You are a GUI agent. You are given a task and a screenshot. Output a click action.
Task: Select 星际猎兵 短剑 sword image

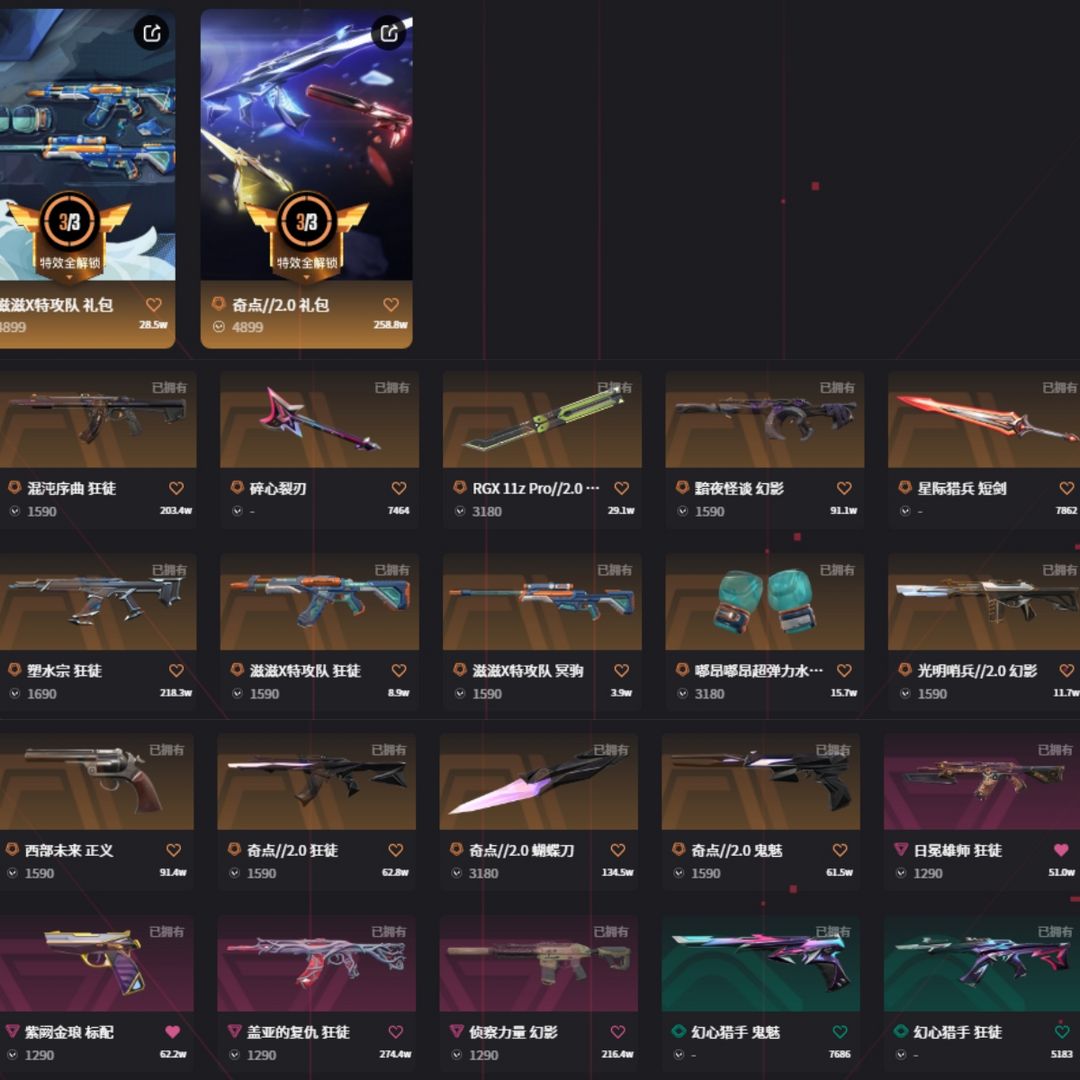click(x=984, y=419)
